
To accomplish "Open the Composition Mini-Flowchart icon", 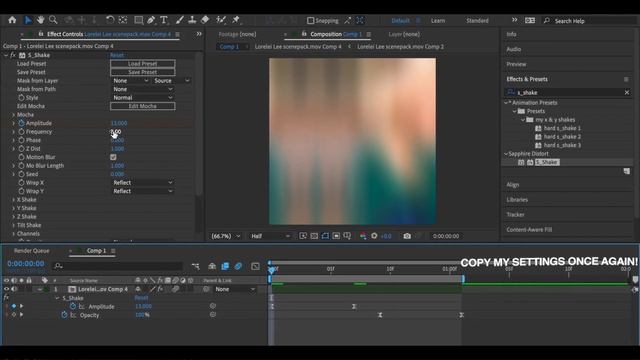I will tap(196, 266).
